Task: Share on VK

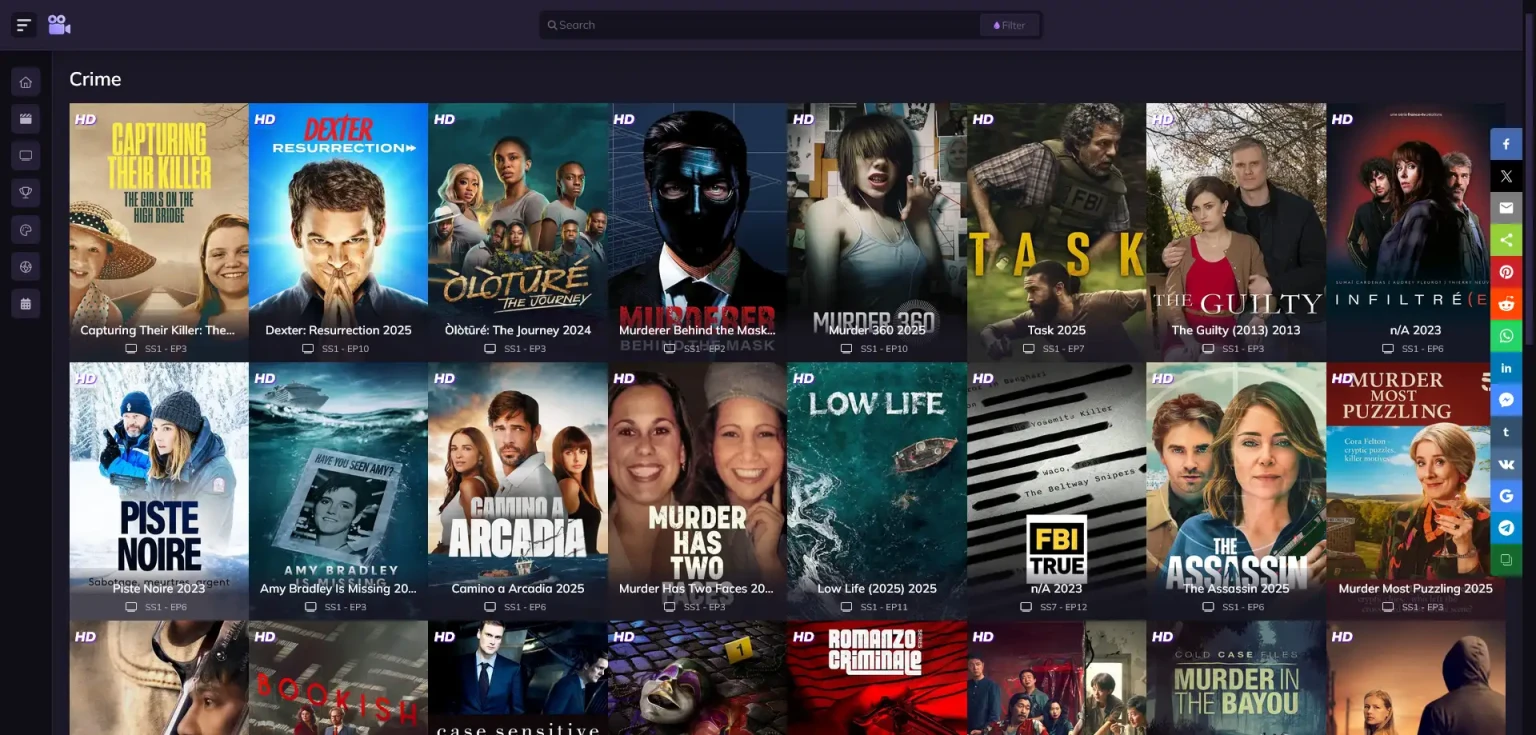Action: (x=1506, y=464)
